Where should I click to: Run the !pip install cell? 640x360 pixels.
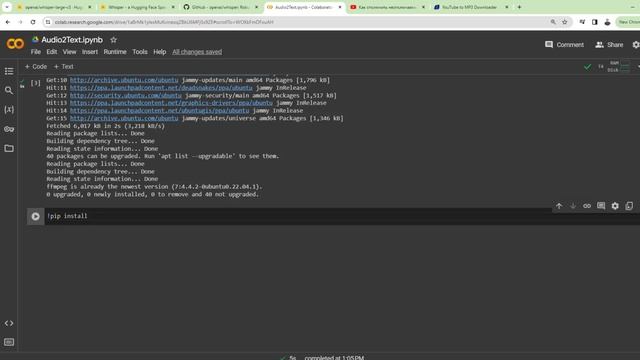click(x=36, y=216)
